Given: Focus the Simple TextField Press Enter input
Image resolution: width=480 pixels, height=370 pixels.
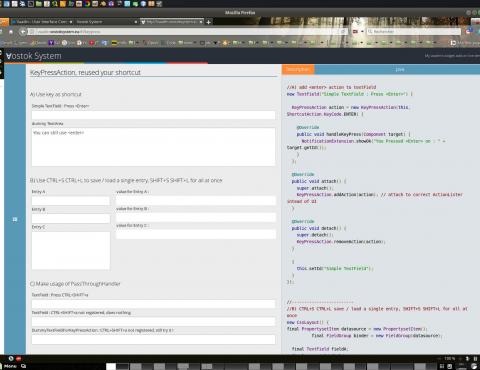Looking at the screenshot, I should [153, 115].
